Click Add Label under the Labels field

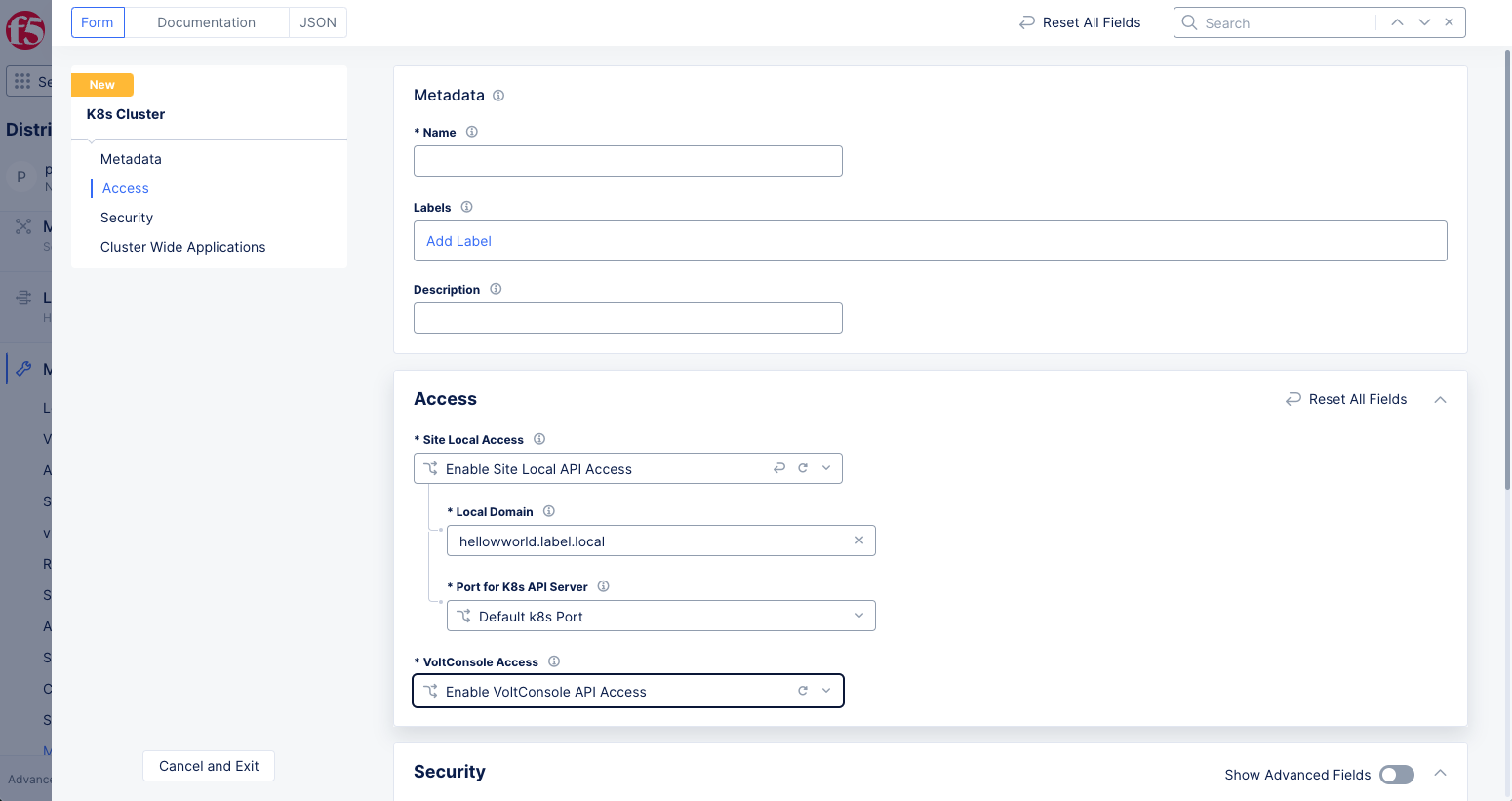(458, 240)
